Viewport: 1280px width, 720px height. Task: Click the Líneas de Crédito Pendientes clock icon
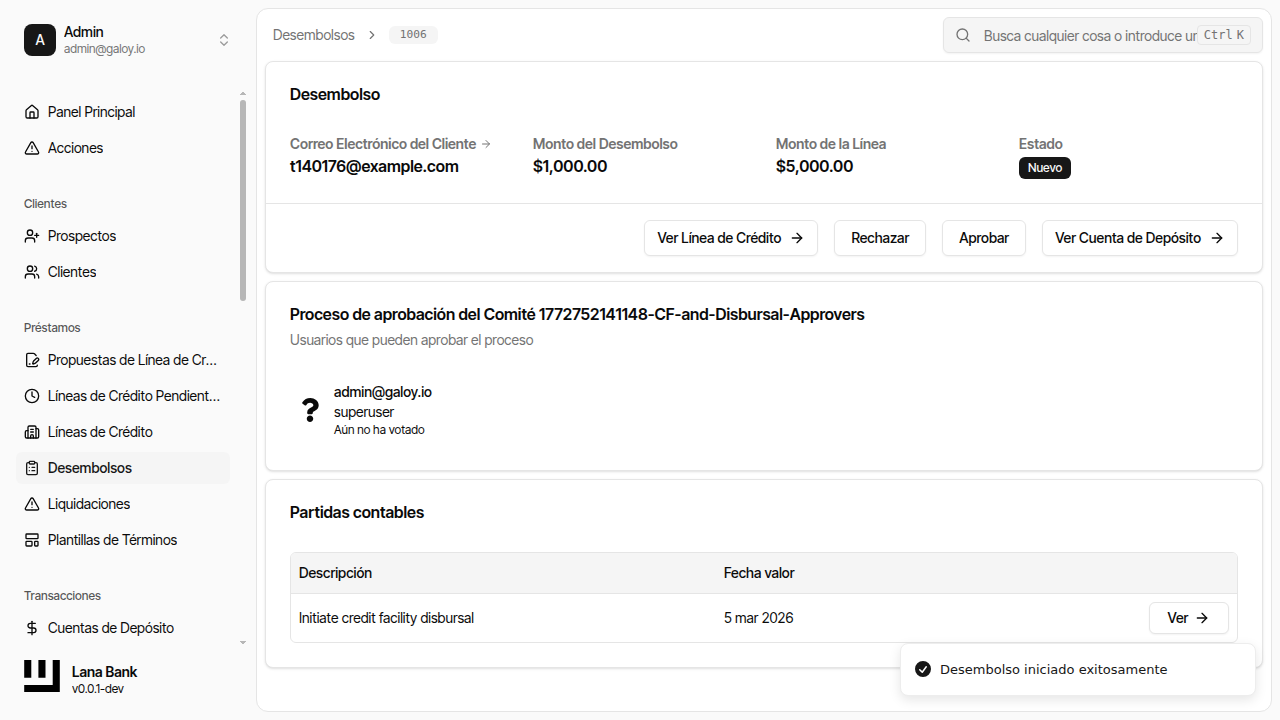[x=32, y=396]
